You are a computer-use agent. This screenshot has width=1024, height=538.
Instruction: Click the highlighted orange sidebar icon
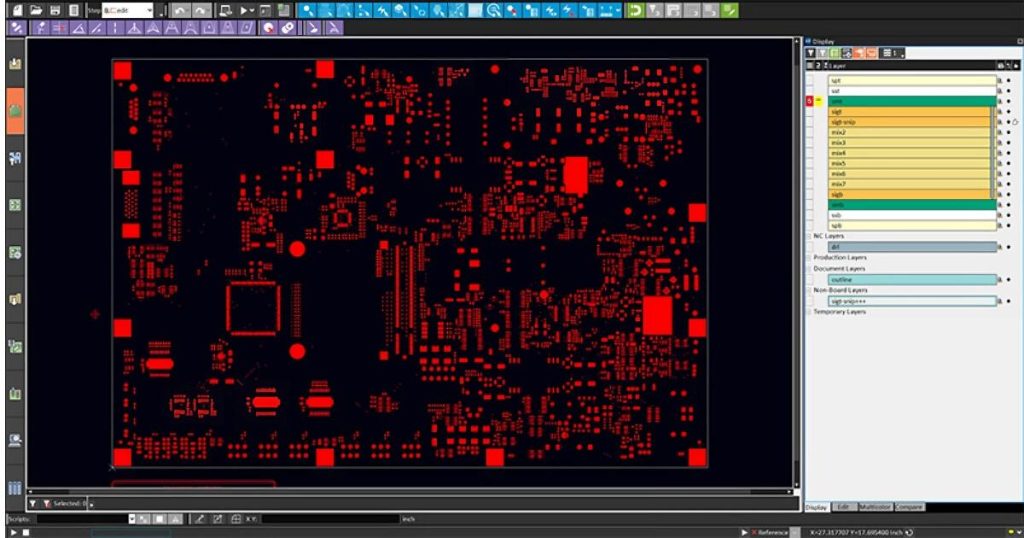15,111
